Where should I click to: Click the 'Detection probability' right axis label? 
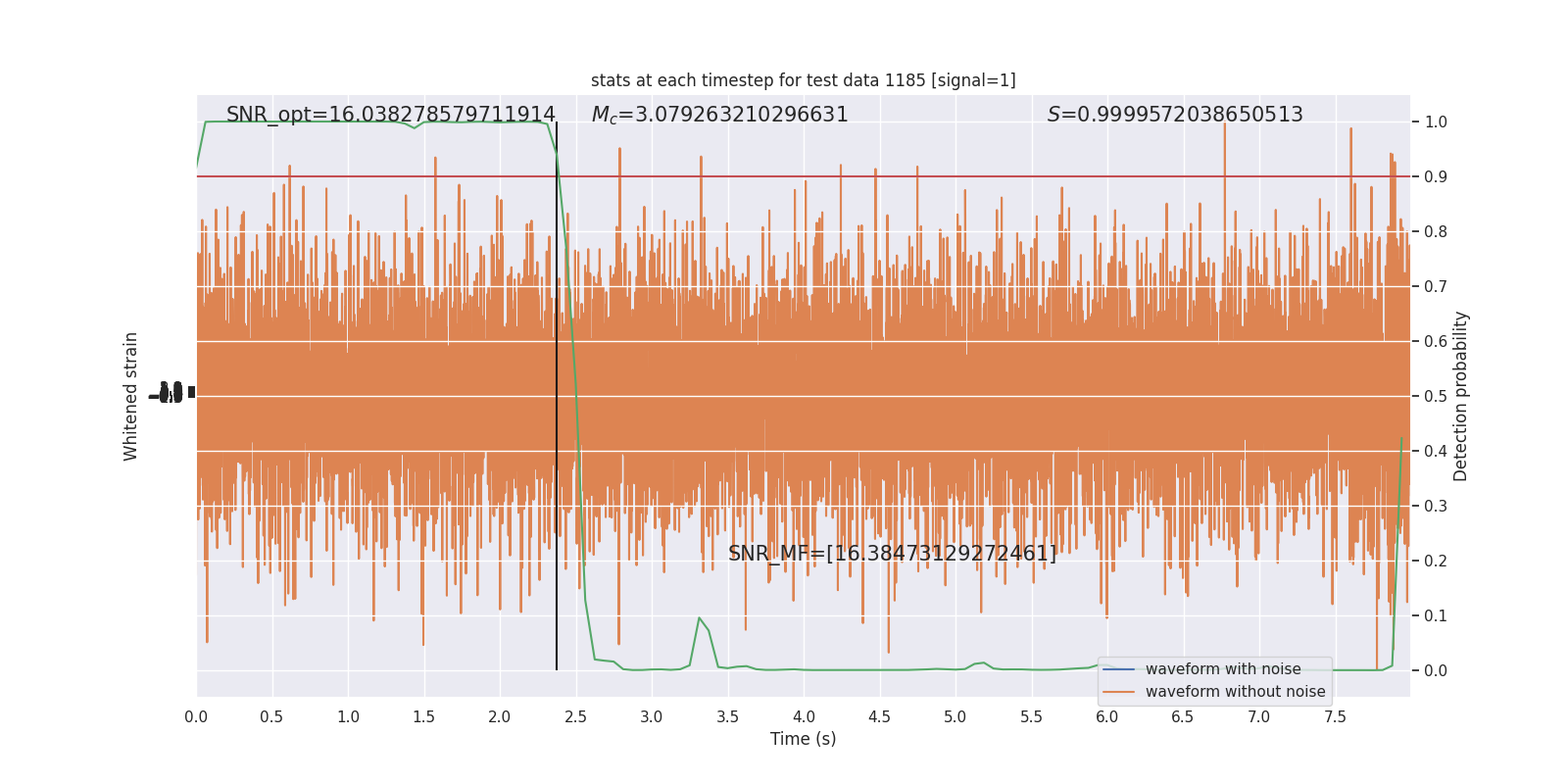1461,396
